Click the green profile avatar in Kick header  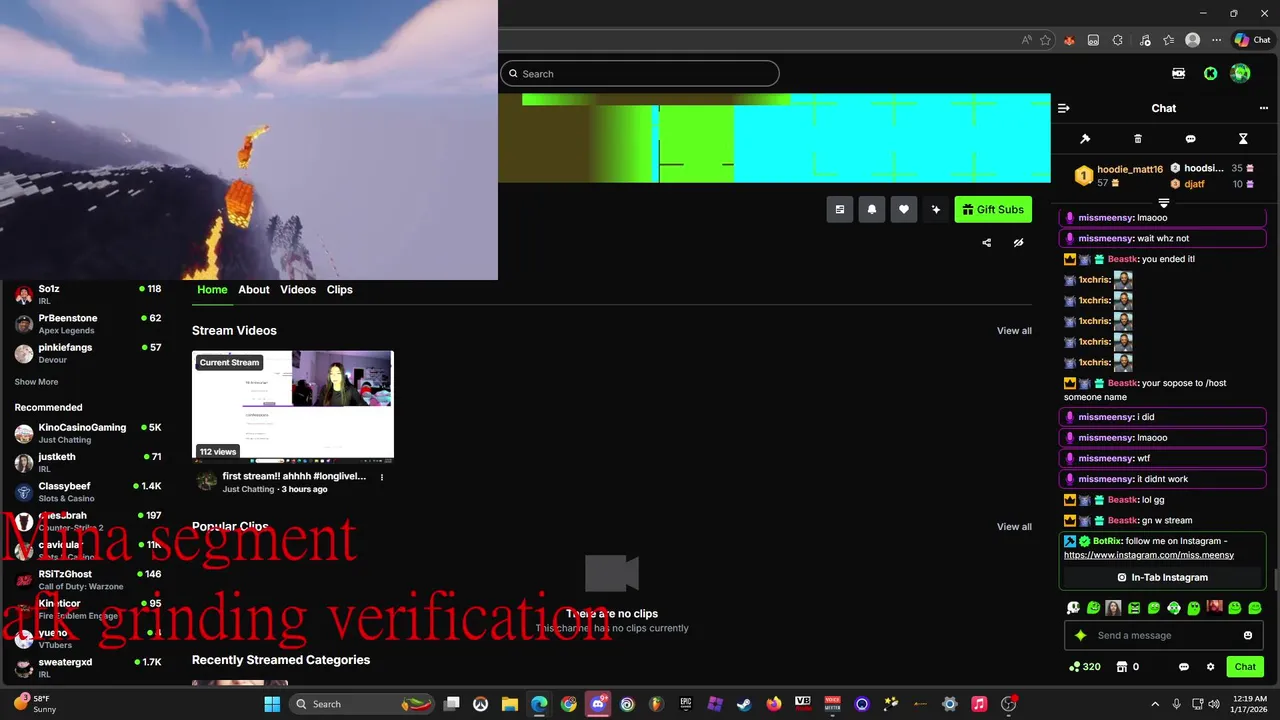pyautogui.click(x=1241, y=73)
